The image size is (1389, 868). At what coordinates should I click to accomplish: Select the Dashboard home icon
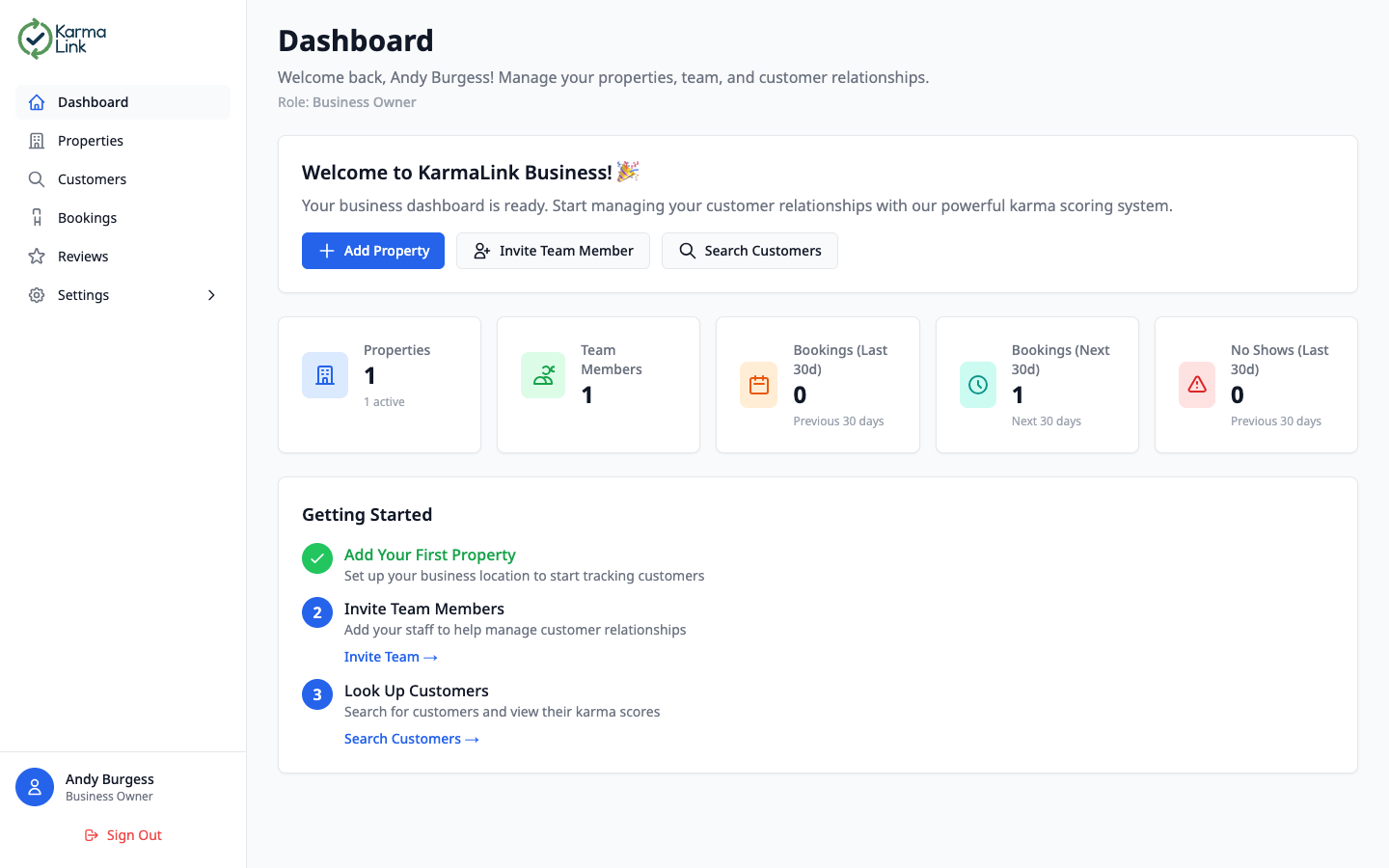pos(37,101)
